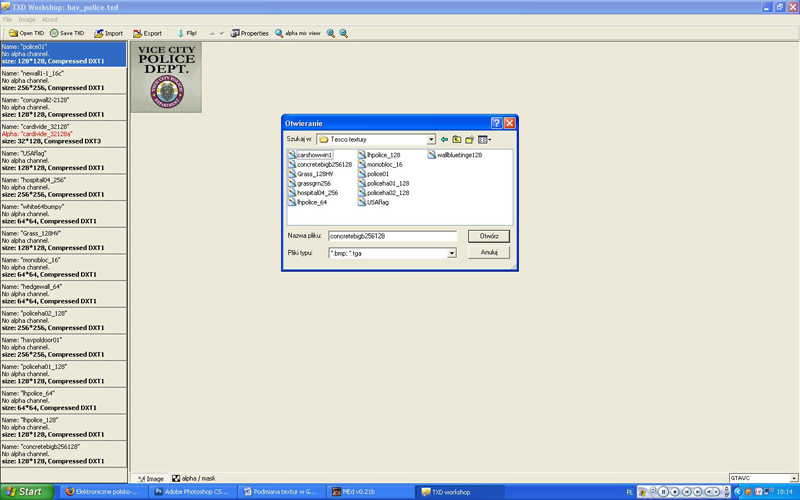Viewport: 800px width, 500px height.
Task: Click the Export texture button
Action: point(147,33)
